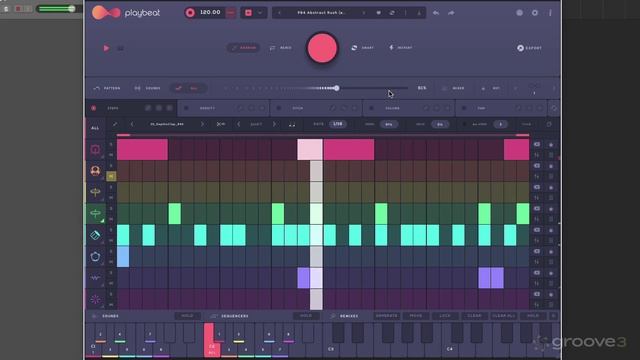Choose the Smart randomization option
Viewport: 640px width, 360px height.
point(362,48)
